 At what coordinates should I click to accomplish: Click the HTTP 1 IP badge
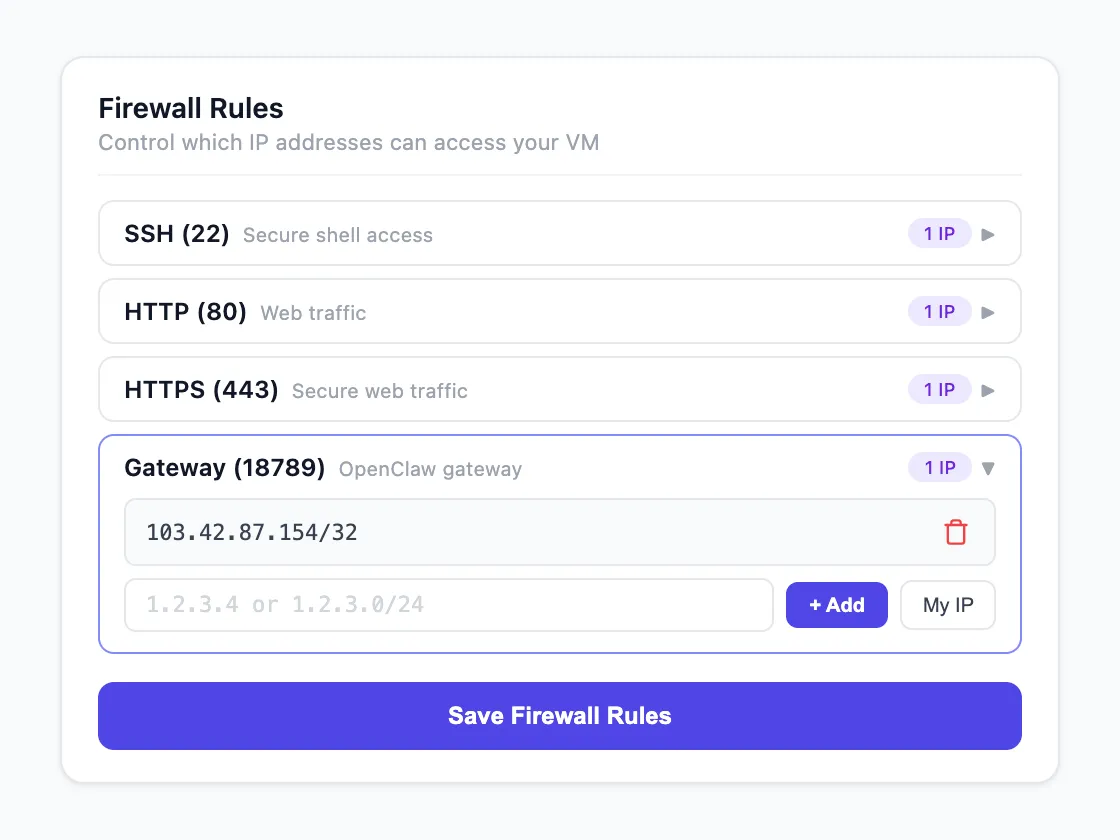pyautogui.click(x=939, y=312)
